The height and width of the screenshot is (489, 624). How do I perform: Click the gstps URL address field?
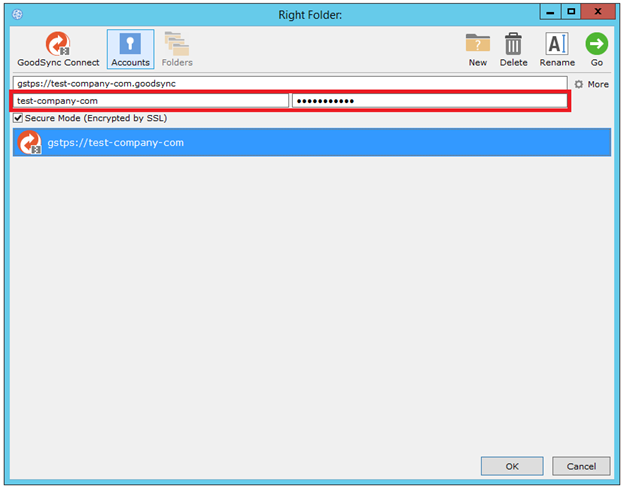click(x=289, y=84)
